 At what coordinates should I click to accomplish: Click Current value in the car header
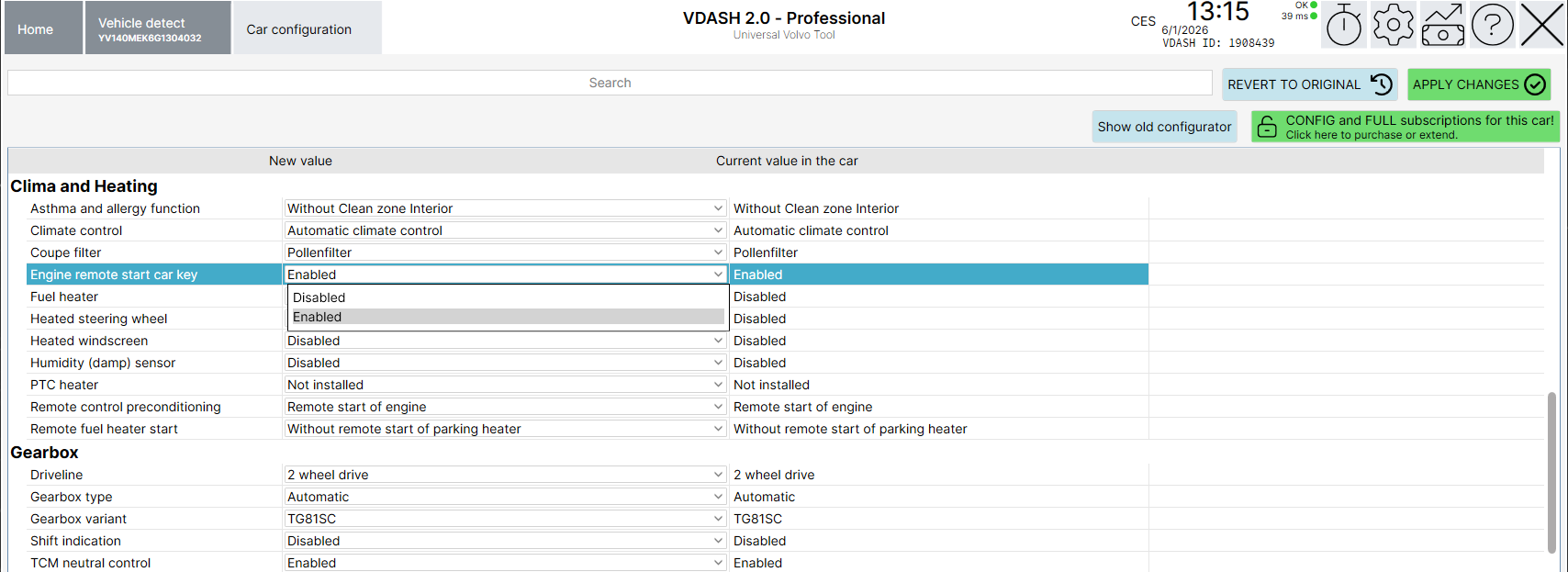(787, 161)
